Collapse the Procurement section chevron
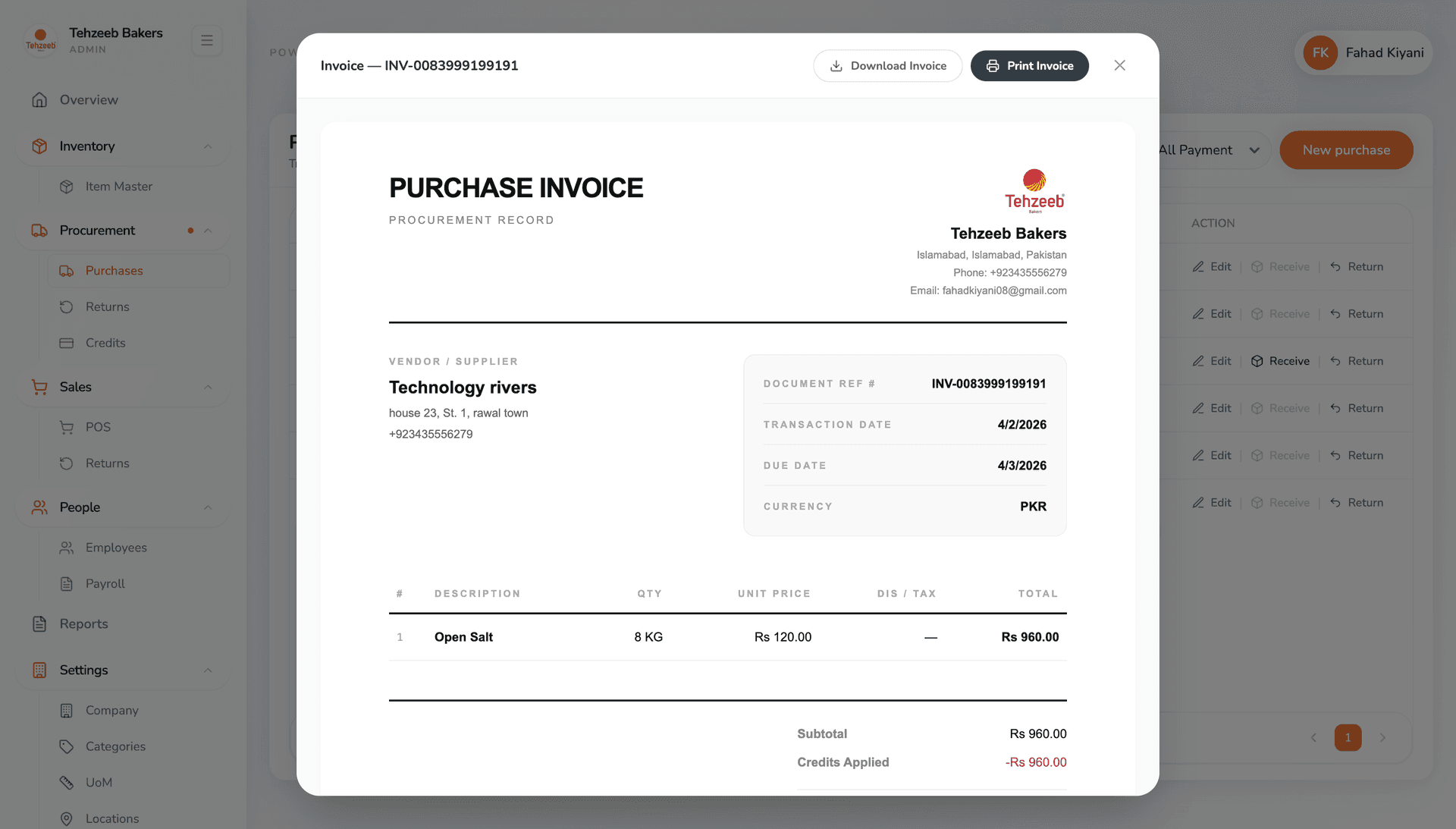1456x829 pixels. tap(208, 231)
